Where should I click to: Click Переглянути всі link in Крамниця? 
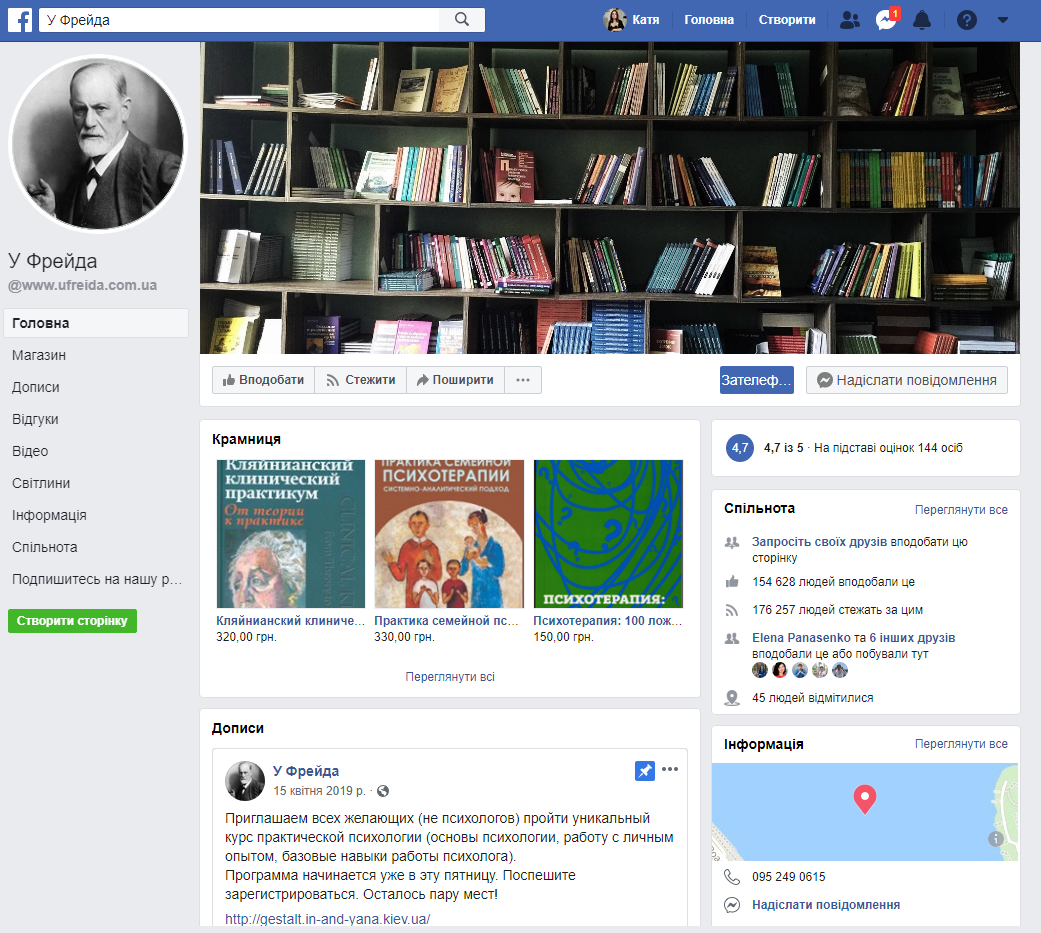[x=450, y=677]
